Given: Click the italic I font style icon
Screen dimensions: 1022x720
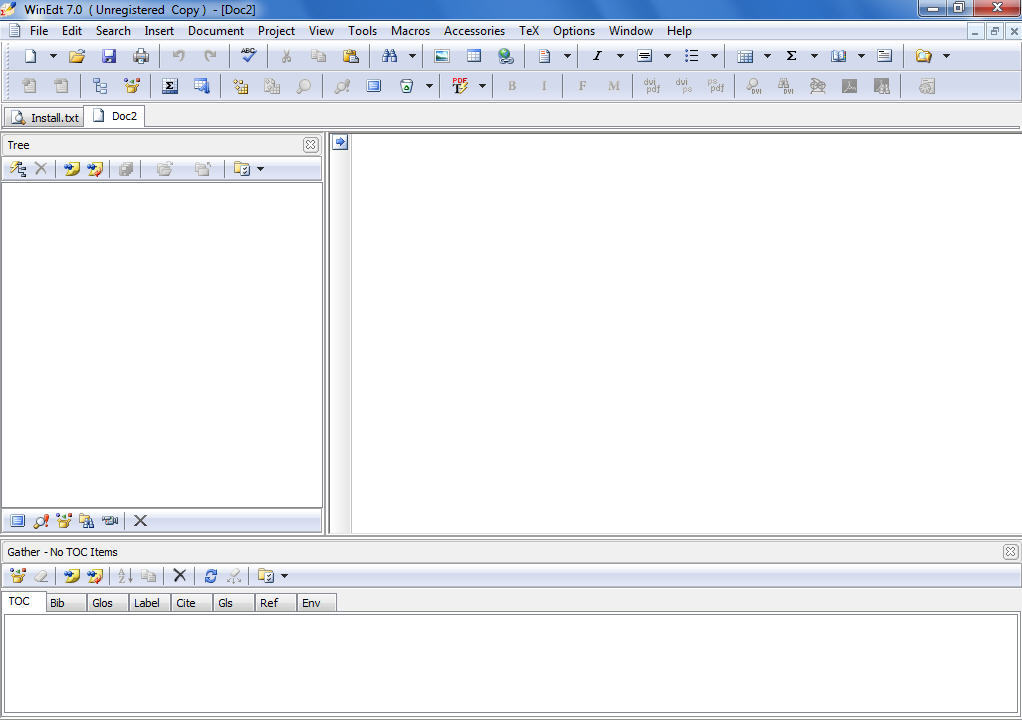Looking at the screenshot, I should coord(597,56).
